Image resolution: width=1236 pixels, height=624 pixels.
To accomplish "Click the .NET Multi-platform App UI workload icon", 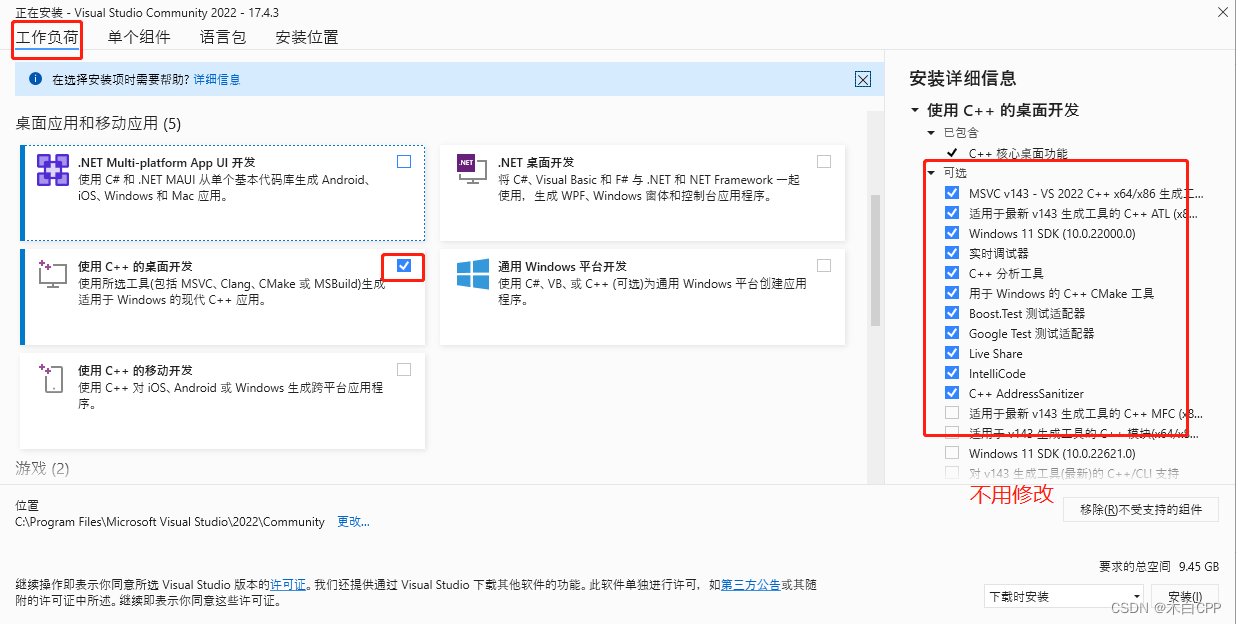I will coord(52,170).
